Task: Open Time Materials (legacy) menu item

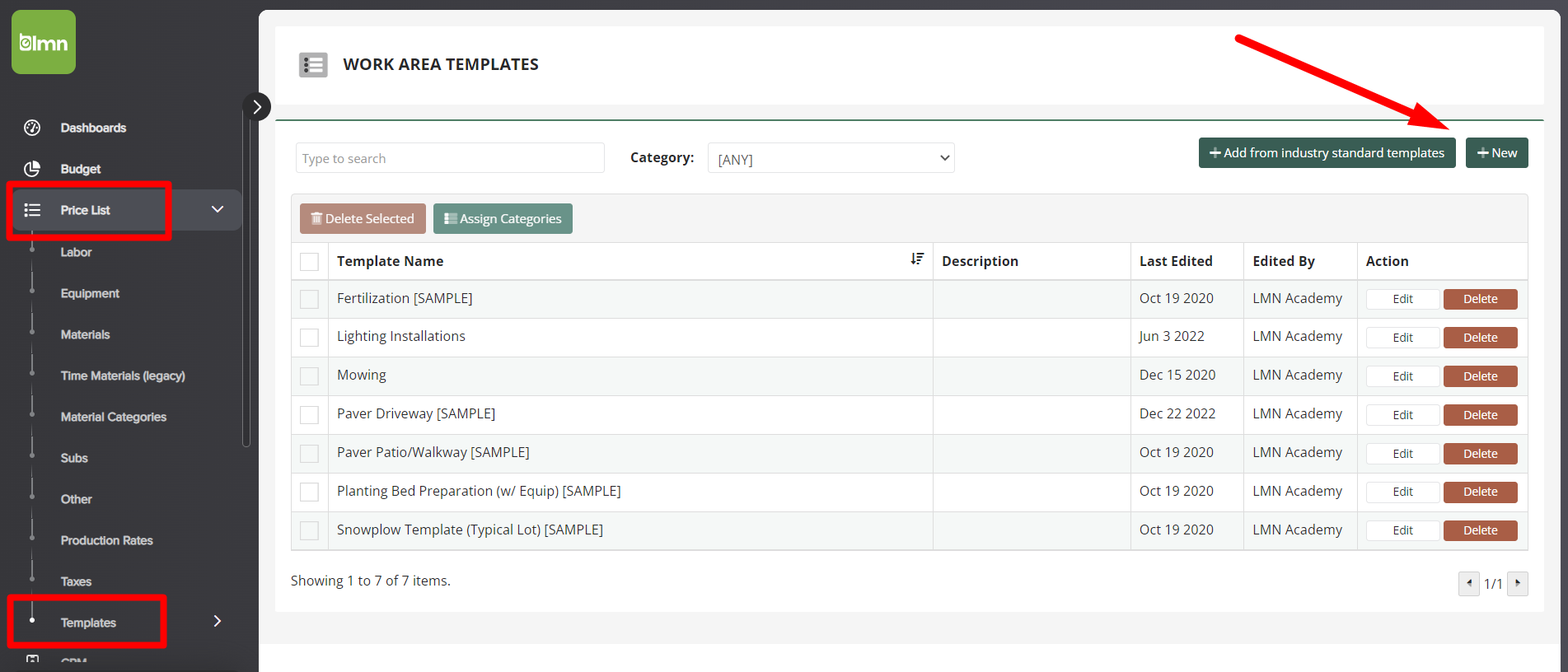Action: pyautogui.click(x=123, y=376)
